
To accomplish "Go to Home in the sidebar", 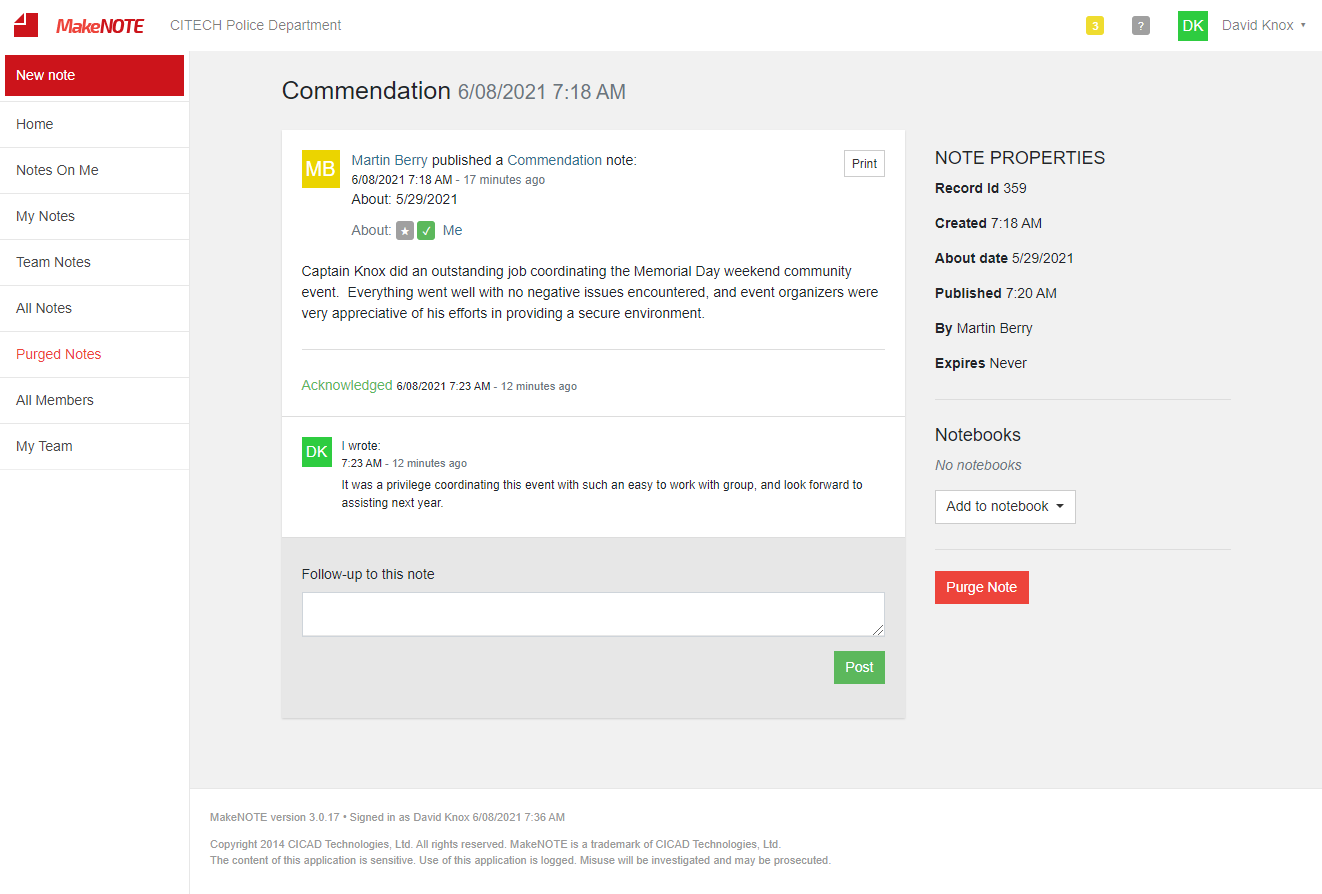I will (94, 124).
